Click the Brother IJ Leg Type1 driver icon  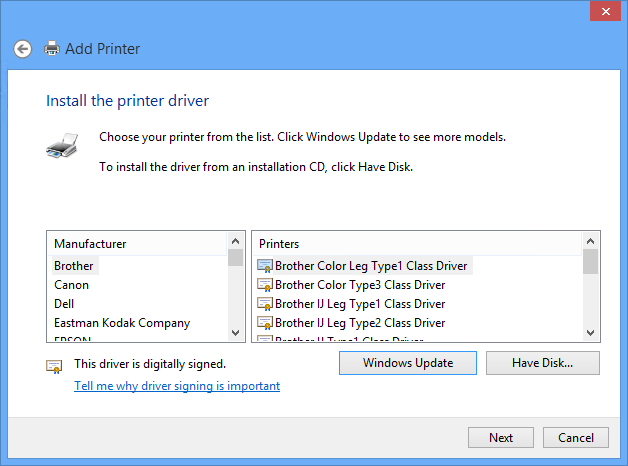point(265,304)
